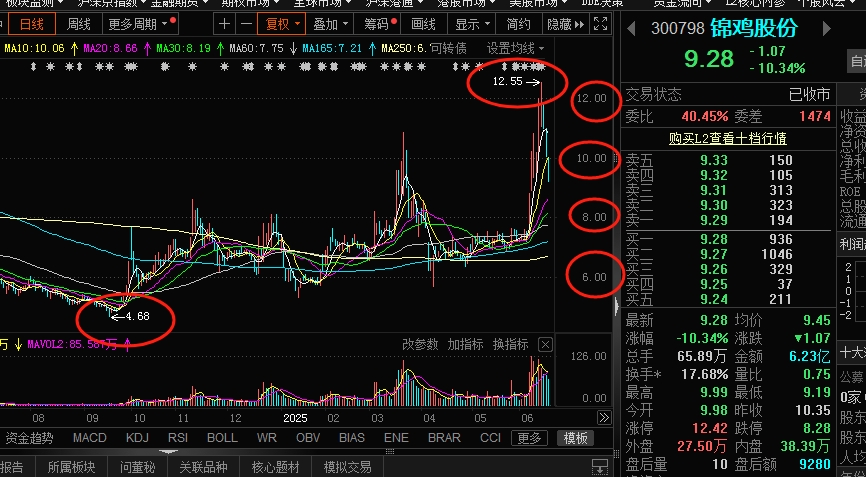Collapse the right quote panel arrow
Image resolution: width=866 pixels, height=477 pixels.
[617, 305]
